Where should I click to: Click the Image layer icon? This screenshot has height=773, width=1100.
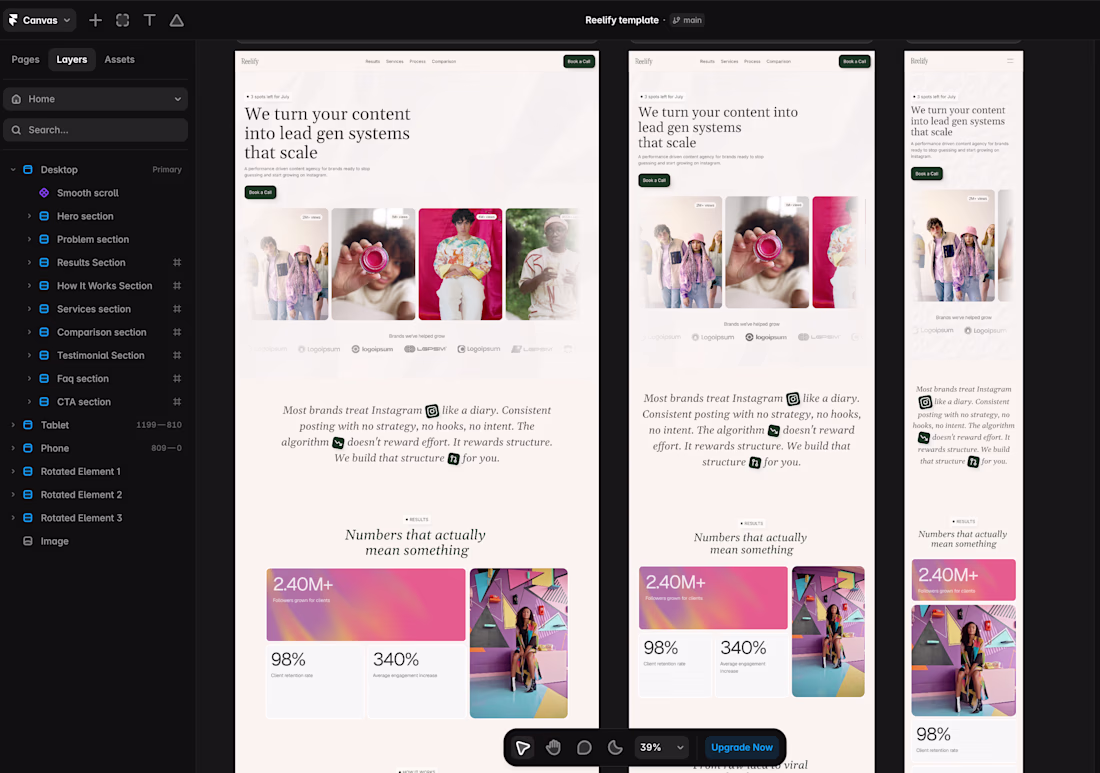(x=28, y=542)
